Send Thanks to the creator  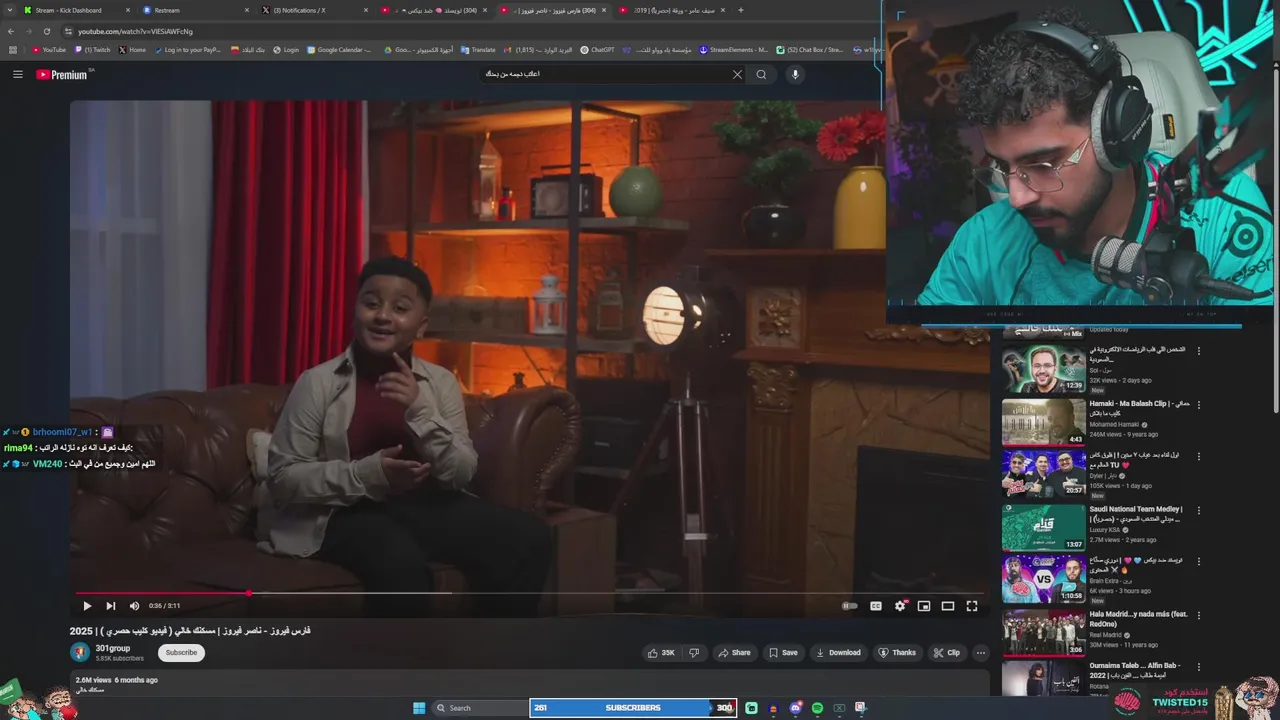click(x=897, y=653)
